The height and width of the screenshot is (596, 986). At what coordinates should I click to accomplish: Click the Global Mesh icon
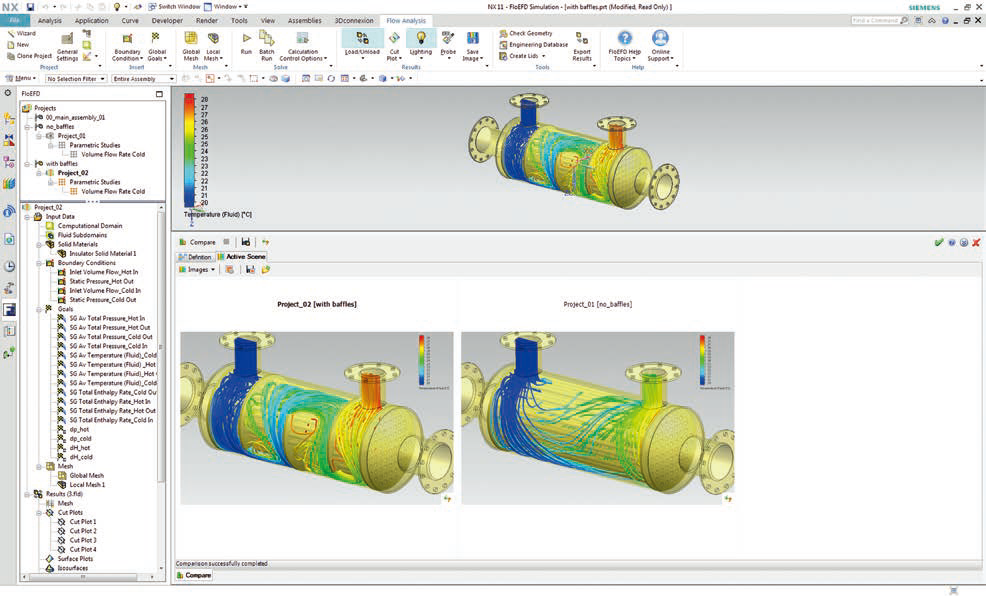(190, 39)
